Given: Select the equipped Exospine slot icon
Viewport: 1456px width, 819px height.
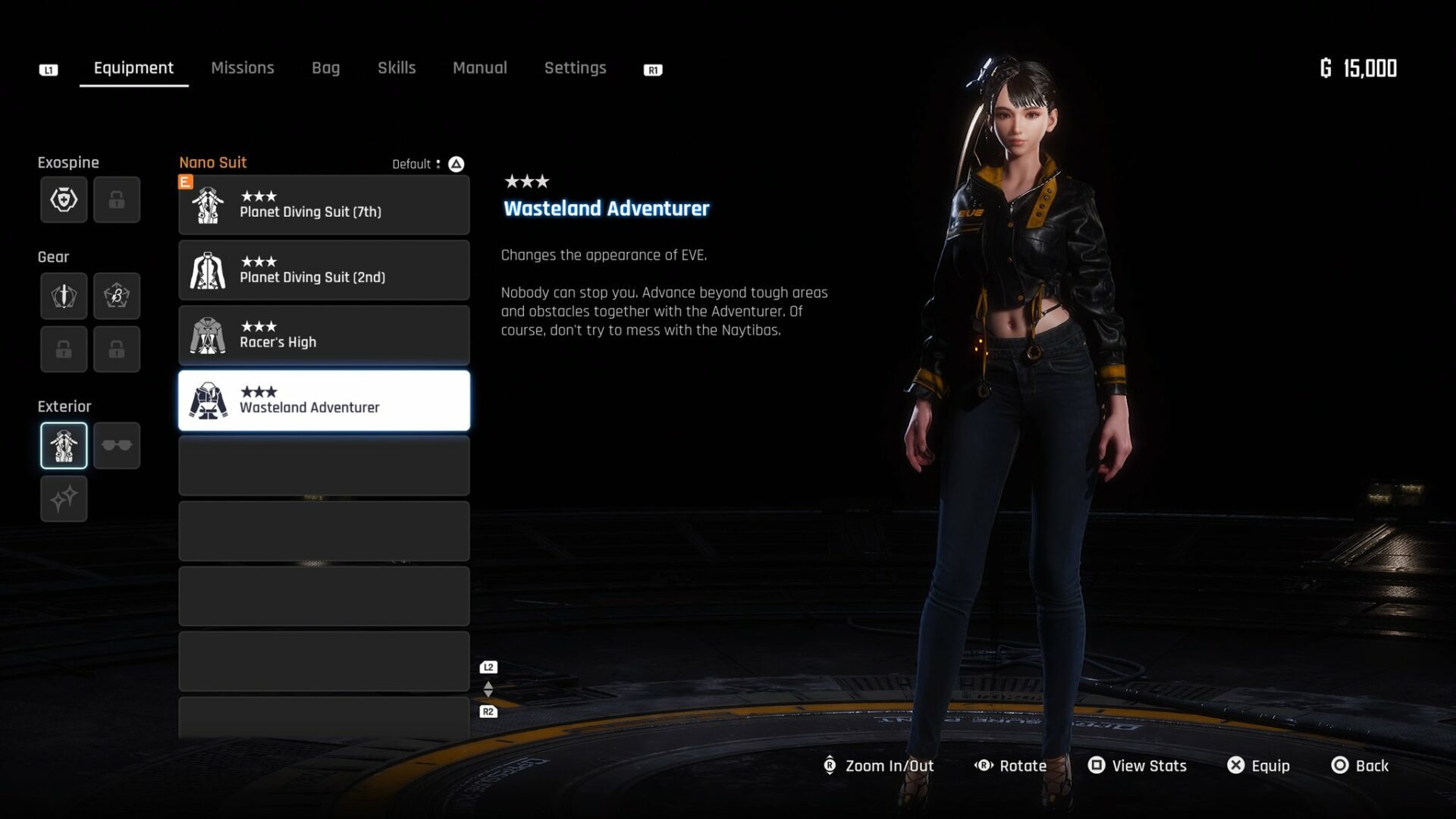Looking at the screenshot, I should (x=64, y=199).
